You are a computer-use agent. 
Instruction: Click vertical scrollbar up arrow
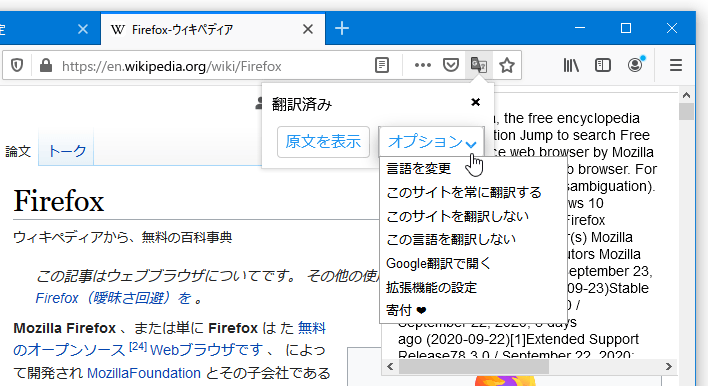coord(686,95)
